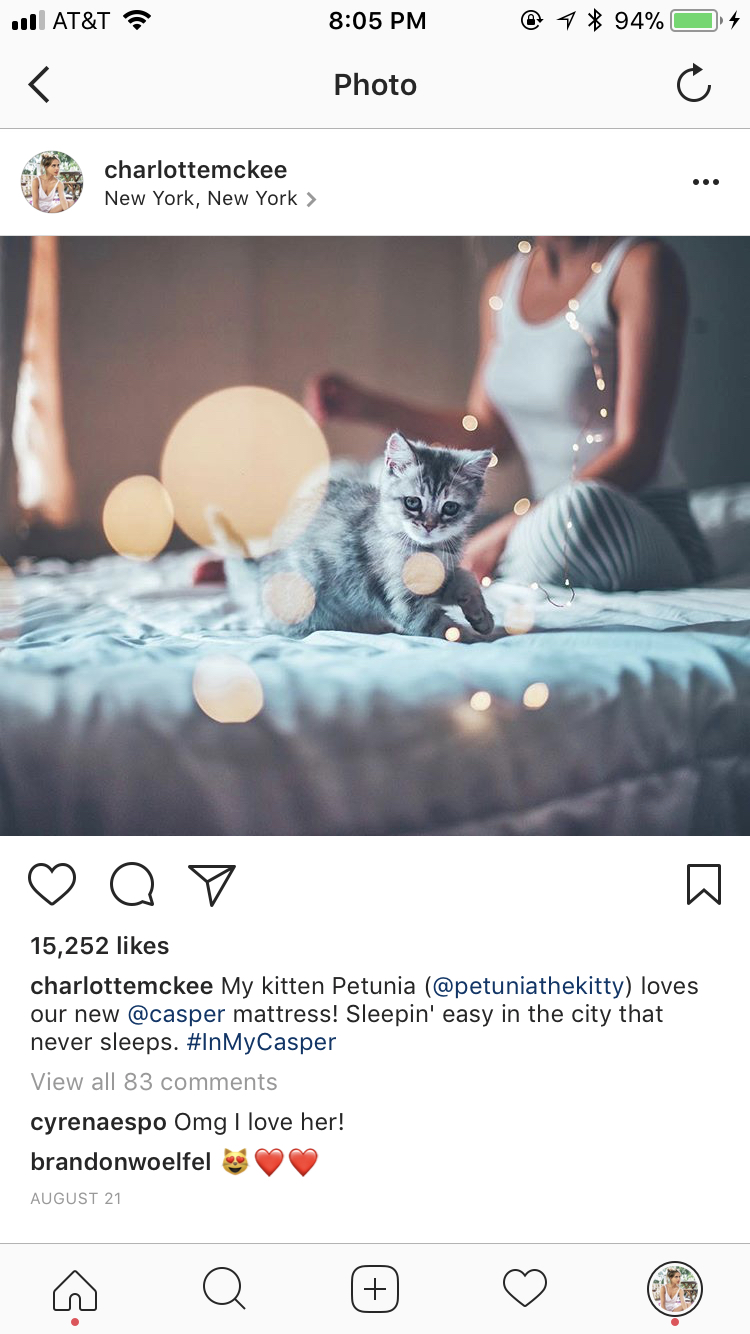Screen dimensions: 750x1334
Task: Tap the comment bubble icon
Action: tap(132, 885)
